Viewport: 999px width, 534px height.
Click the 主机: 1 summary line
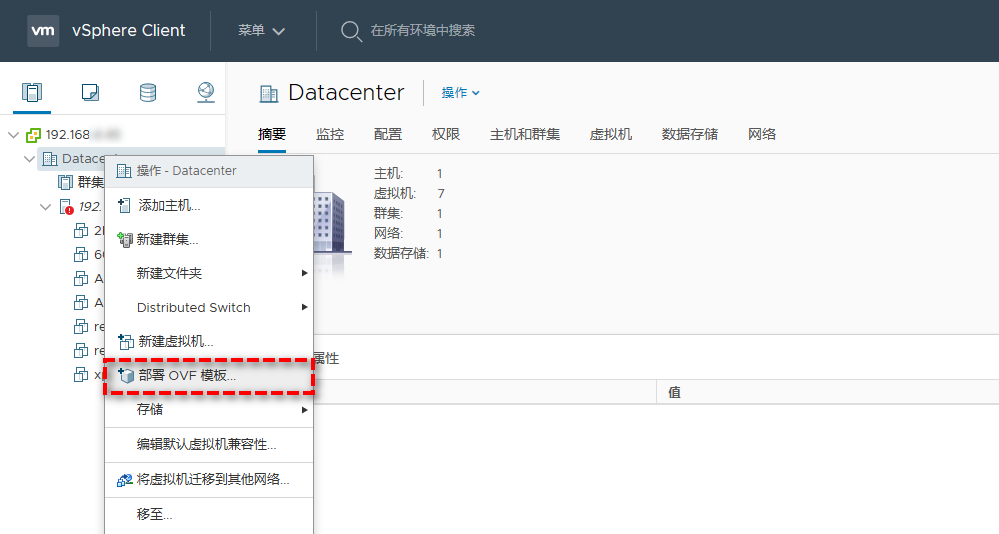(x=408, y=174)
